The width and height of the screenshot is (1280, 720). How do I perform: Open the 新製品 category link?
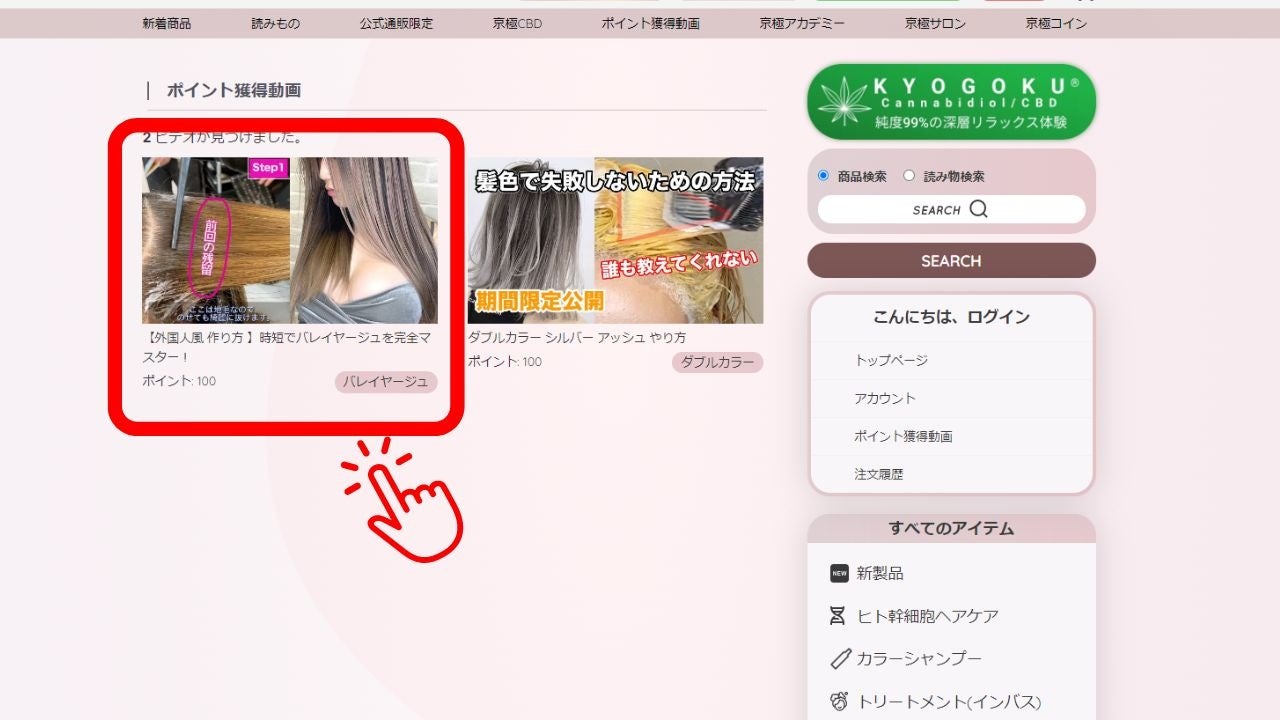pyautogui.click(x=880, y=573)
